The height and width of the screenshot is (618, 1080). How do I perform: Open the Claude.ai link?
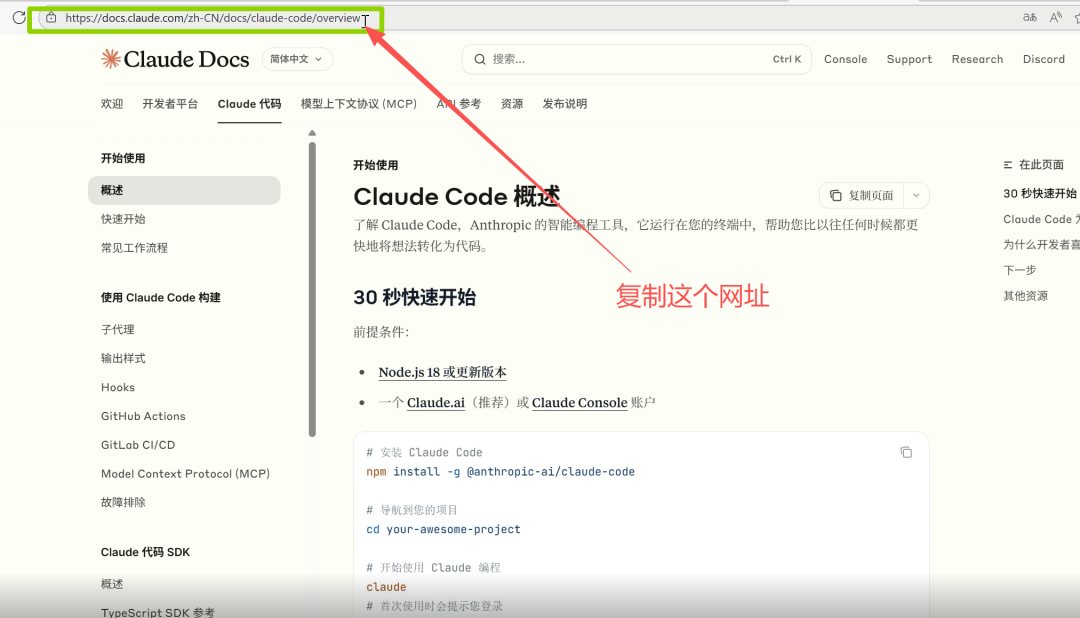[436, 402]
